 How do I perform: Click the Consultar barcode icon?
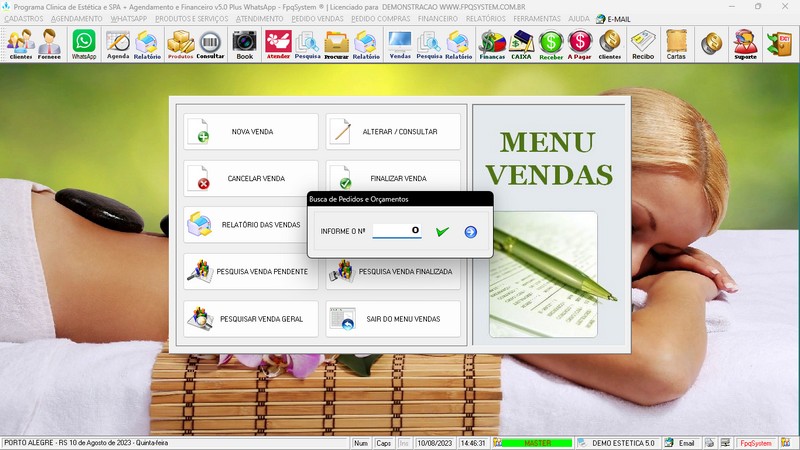pyautogui.click(x=210, y=44)
